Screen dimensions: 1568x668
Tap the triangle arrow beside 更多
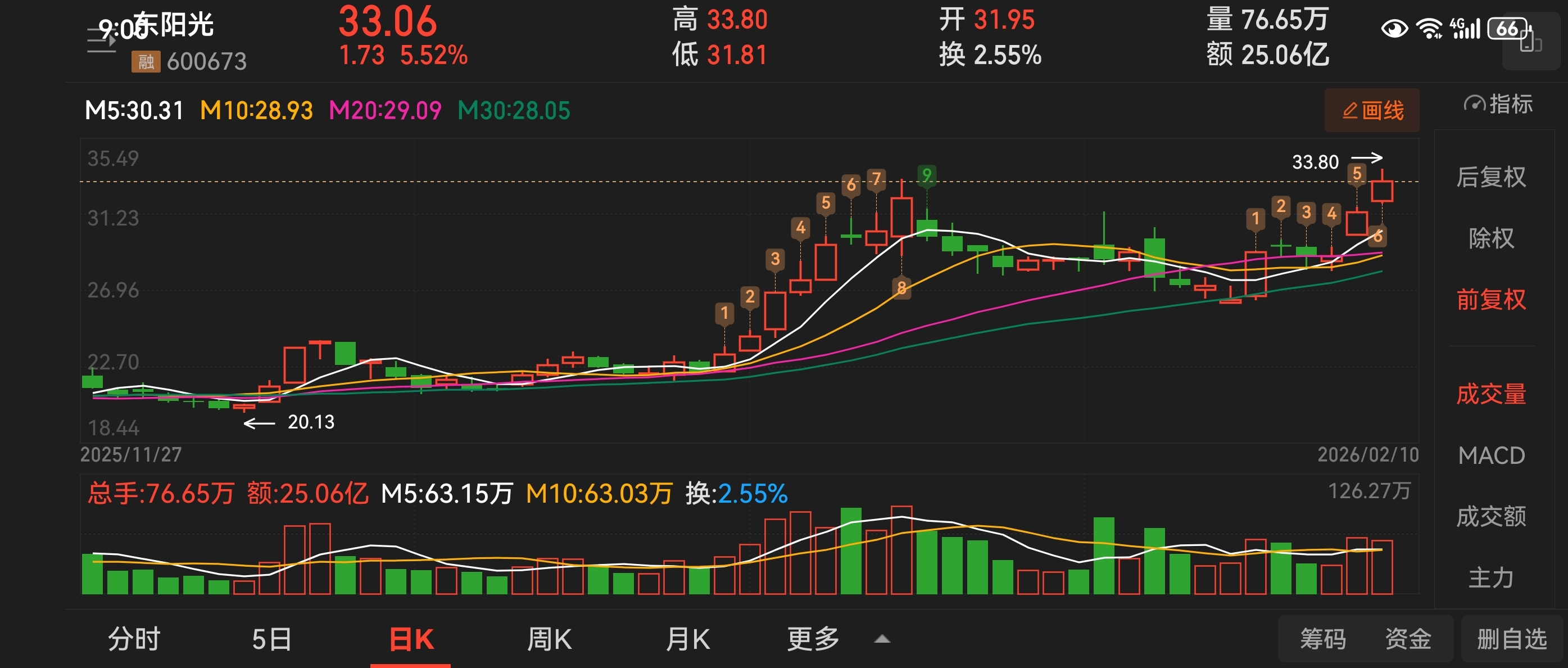point(882,639)
